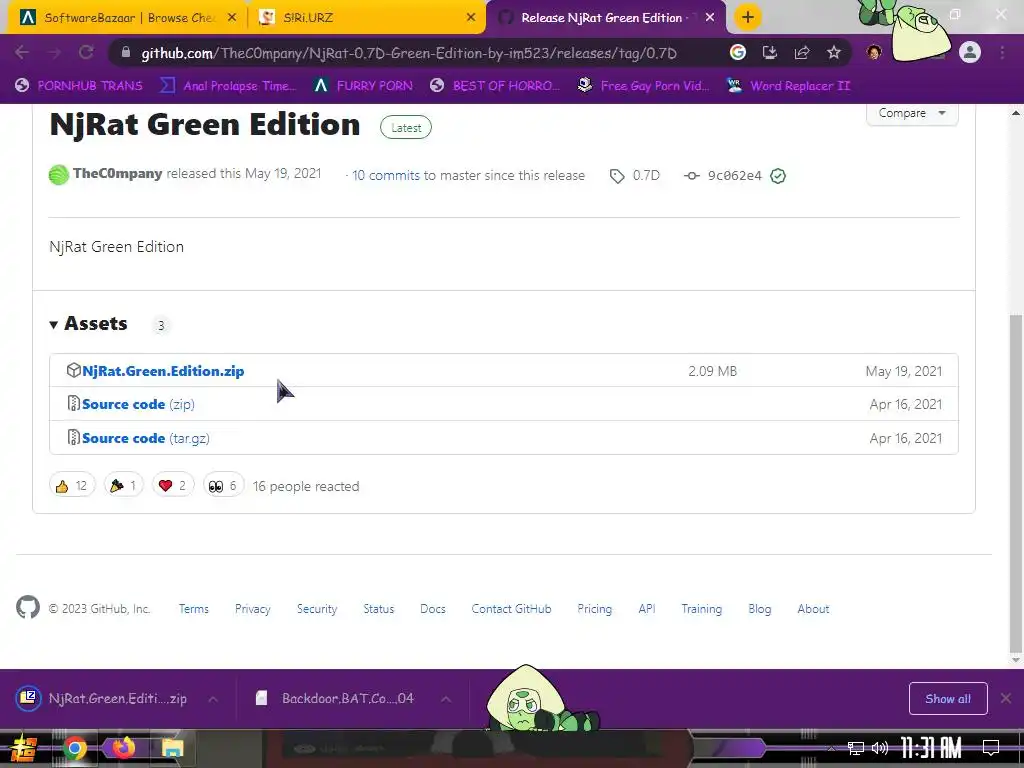This screenshot has height=768, width=1024.
Task: Open the Status footer link
Action: point(379,609)
